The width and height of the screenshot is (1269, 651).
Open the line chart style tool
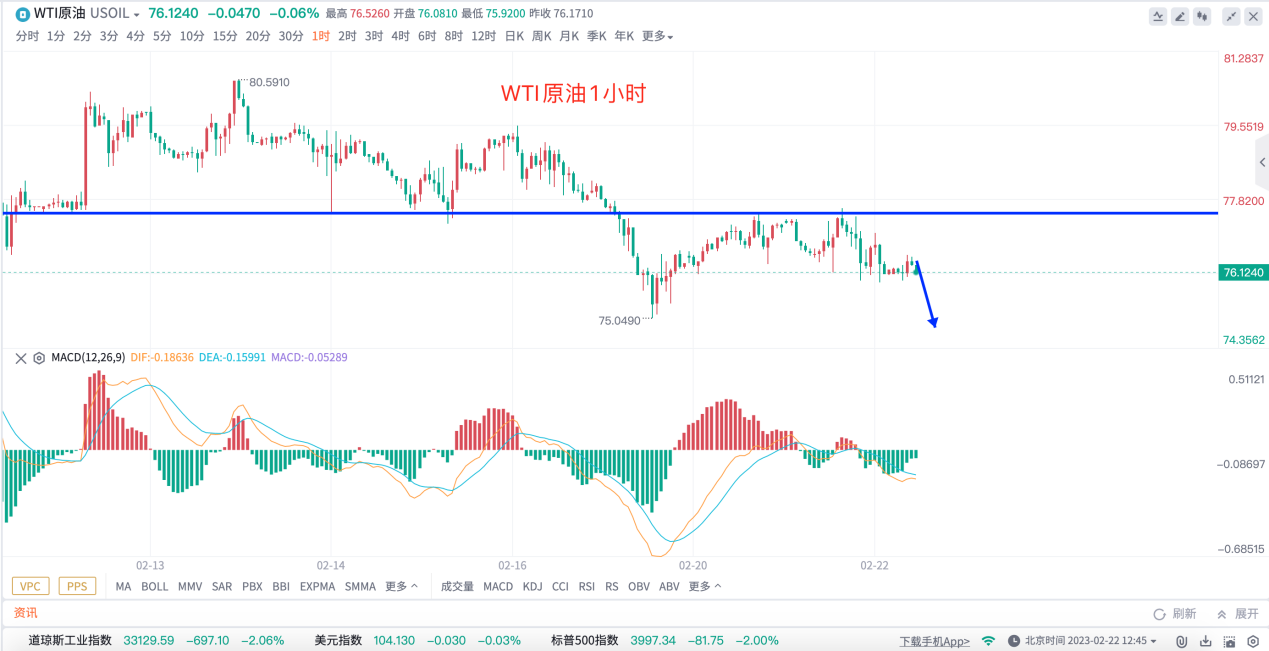[1158, 15]
